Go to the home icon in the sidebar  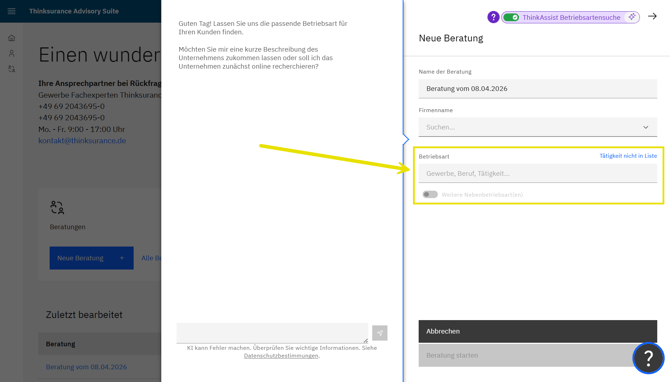(x=12, y=38)
